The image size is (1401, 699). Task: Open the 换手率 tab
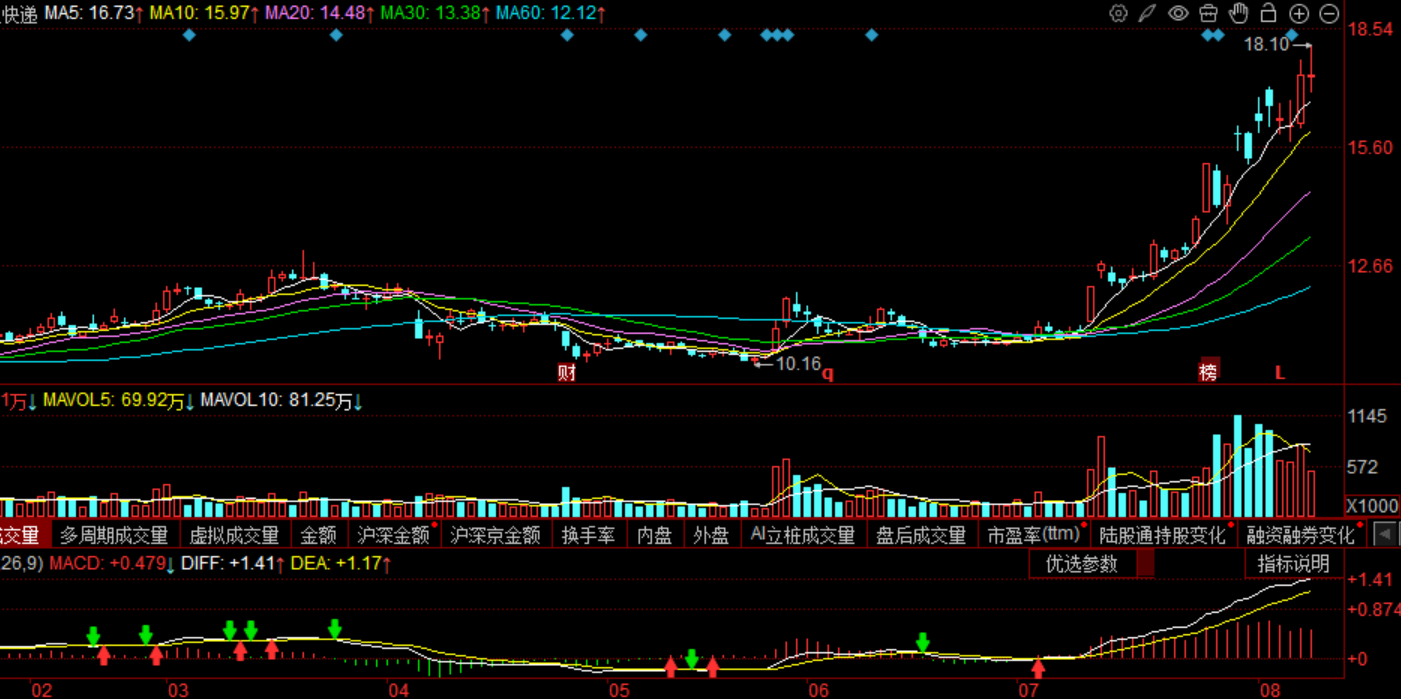[588, 535]
